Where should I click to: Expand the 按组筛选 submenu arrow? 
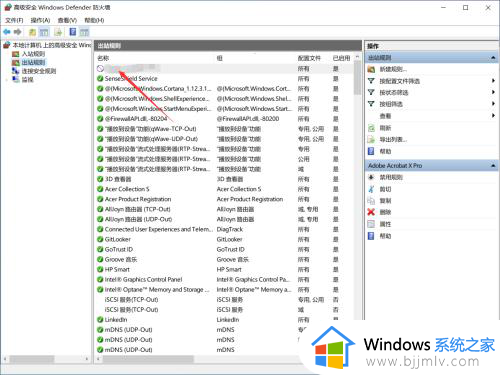[493, 104]
